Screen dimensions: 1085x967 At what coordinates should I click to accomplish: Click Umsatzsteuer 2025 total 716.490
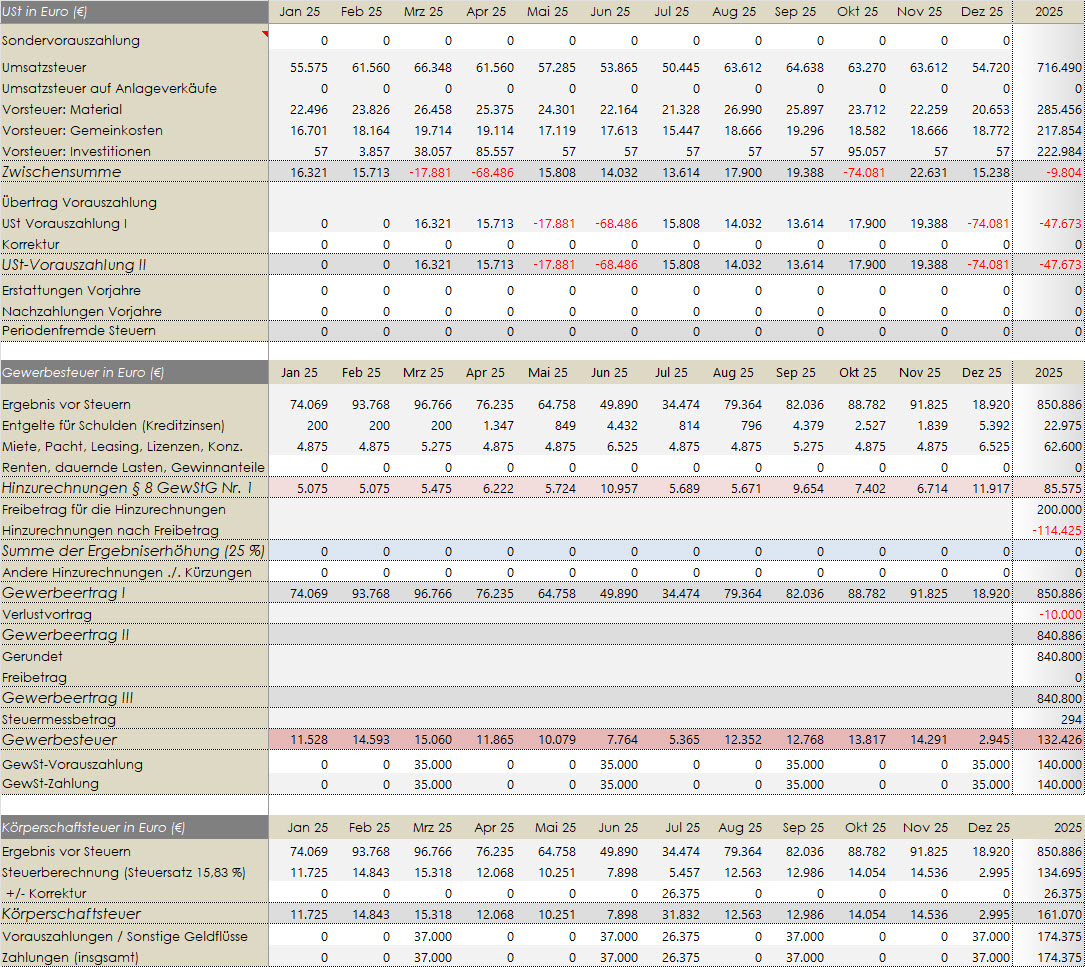1059,68
